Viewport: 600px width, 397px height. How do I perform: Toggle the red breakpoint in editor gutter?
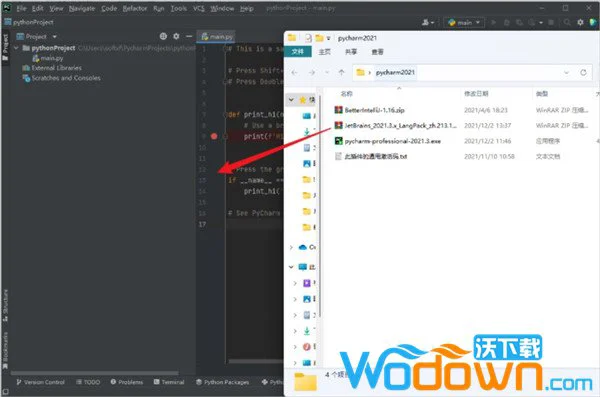pos(214,136)
